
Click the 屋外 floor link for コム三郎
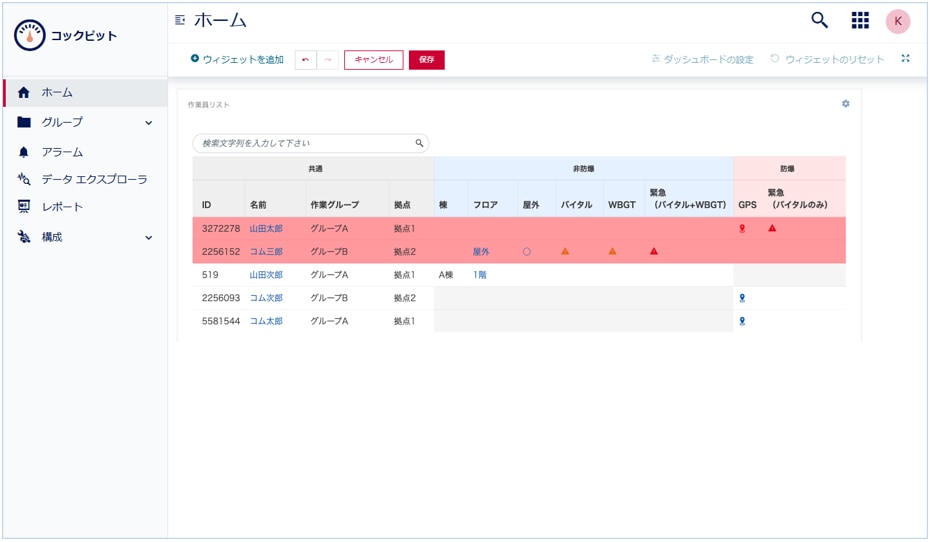pyautogui.click(x=481, y=251)
